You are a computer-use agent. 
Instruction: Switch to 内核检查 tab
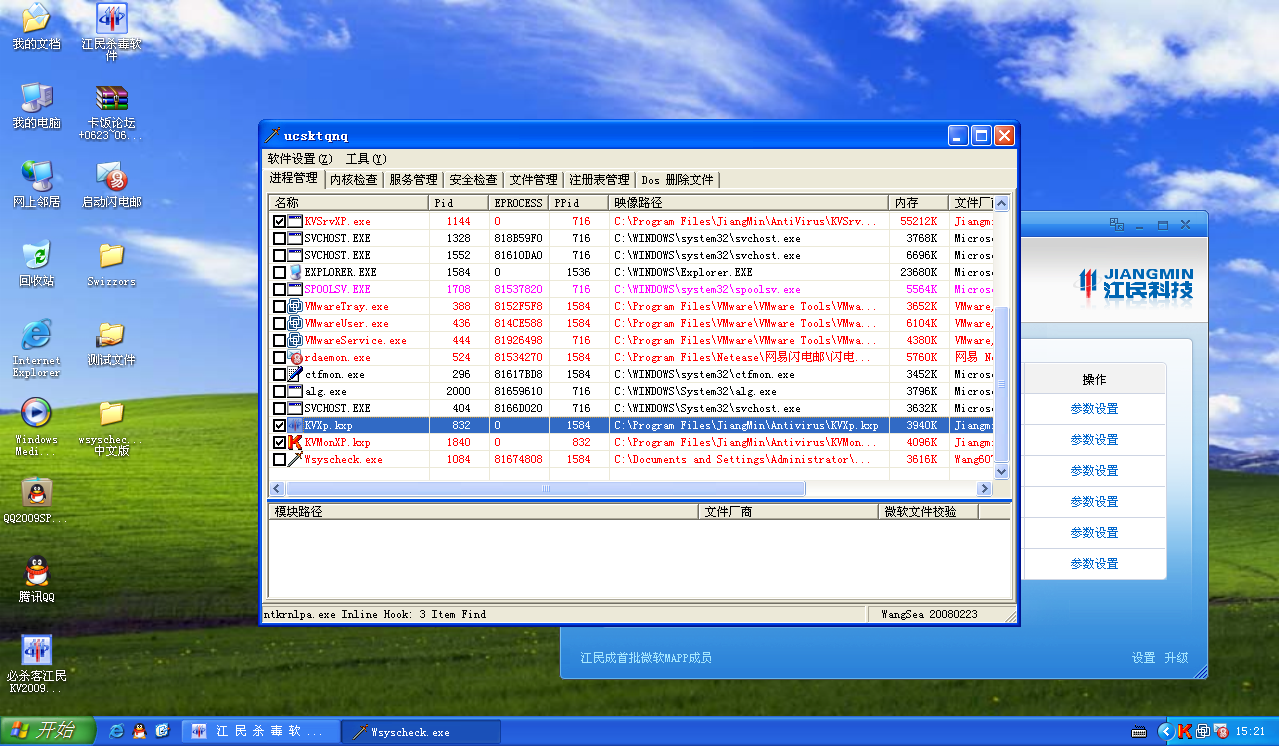[354, 180]
